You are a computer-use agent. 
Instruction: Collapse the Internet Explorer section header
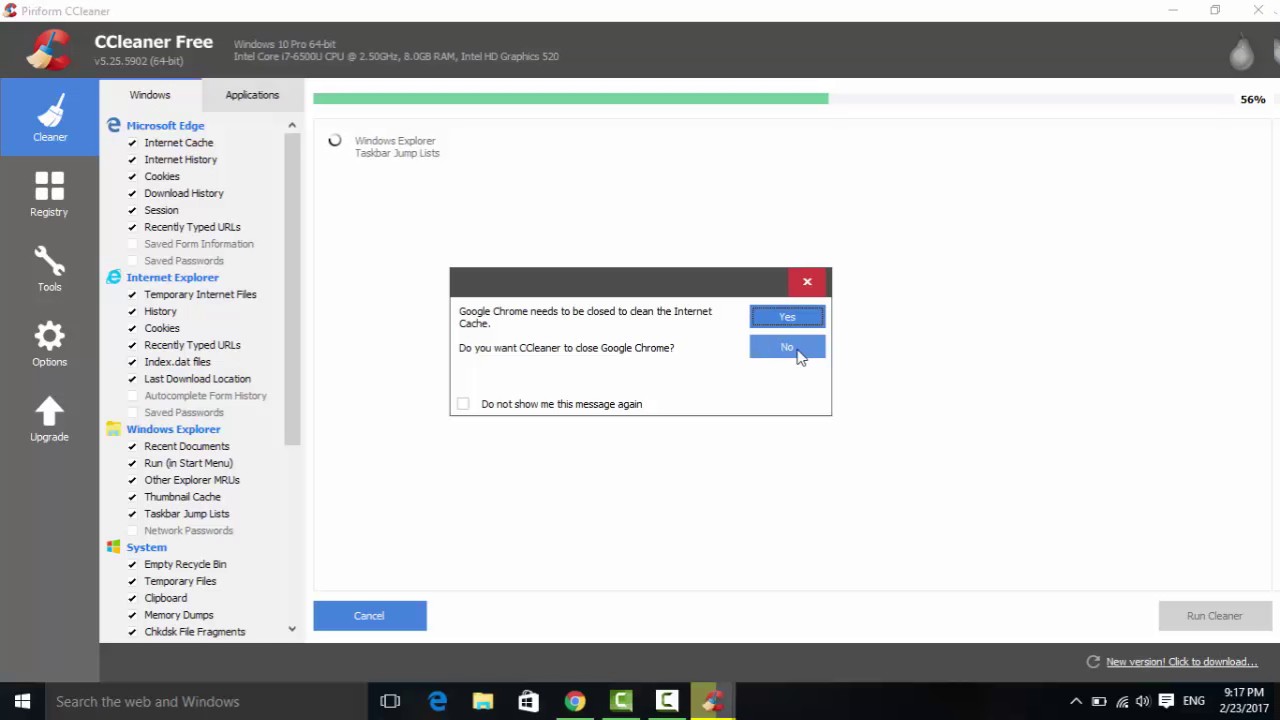coord(172,277)
